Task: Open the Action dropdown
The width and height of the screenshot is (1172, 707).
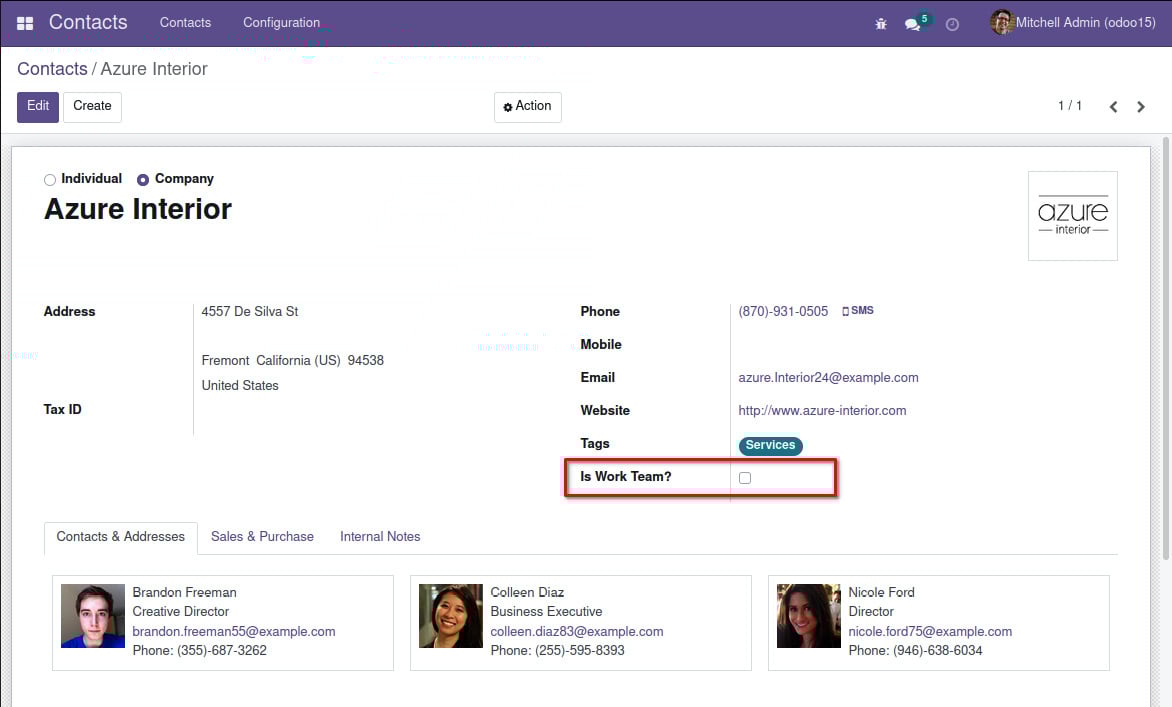Action: (x=528, y=107)
